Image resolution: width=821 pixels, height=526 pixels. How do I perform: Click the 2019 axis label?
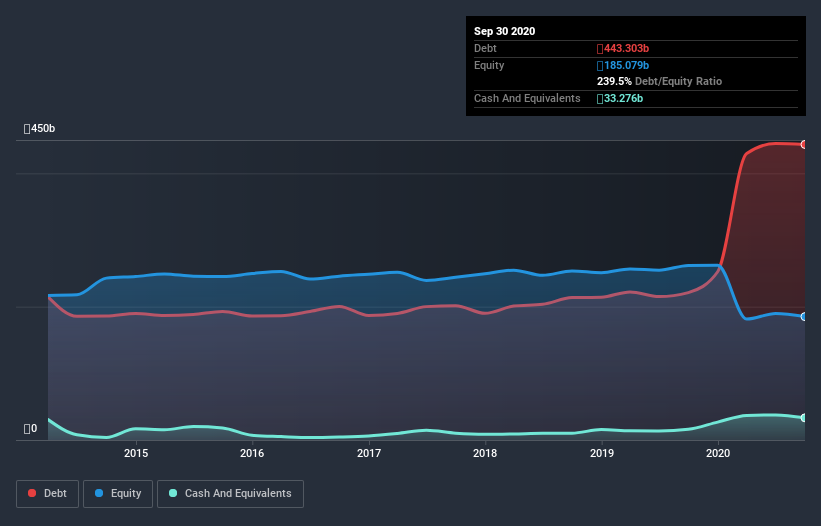point(602,453)
